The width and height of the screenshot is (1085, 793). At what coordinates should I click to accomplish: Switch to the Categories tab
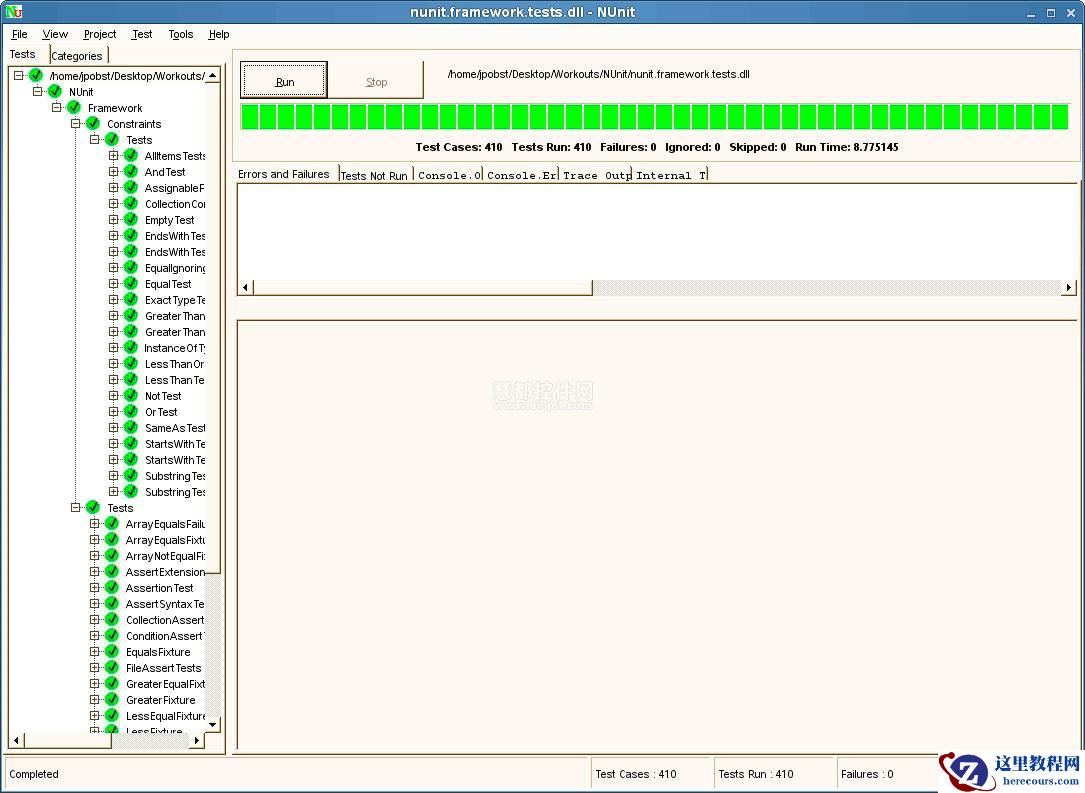[x=77, y=56]
